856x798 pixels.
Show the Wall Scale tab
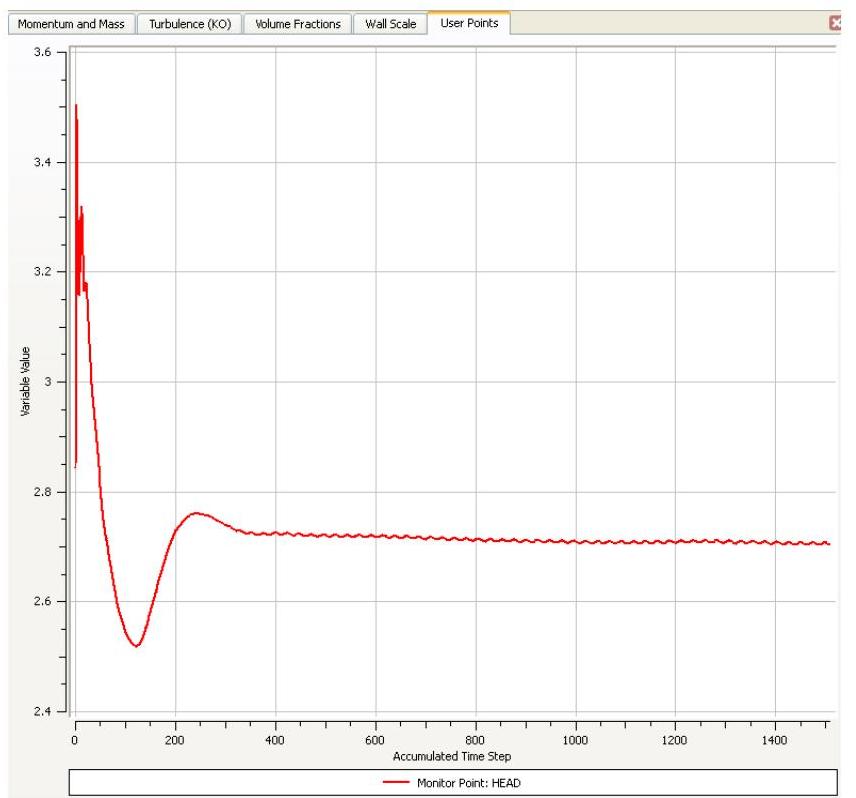[x=390, y=24]
